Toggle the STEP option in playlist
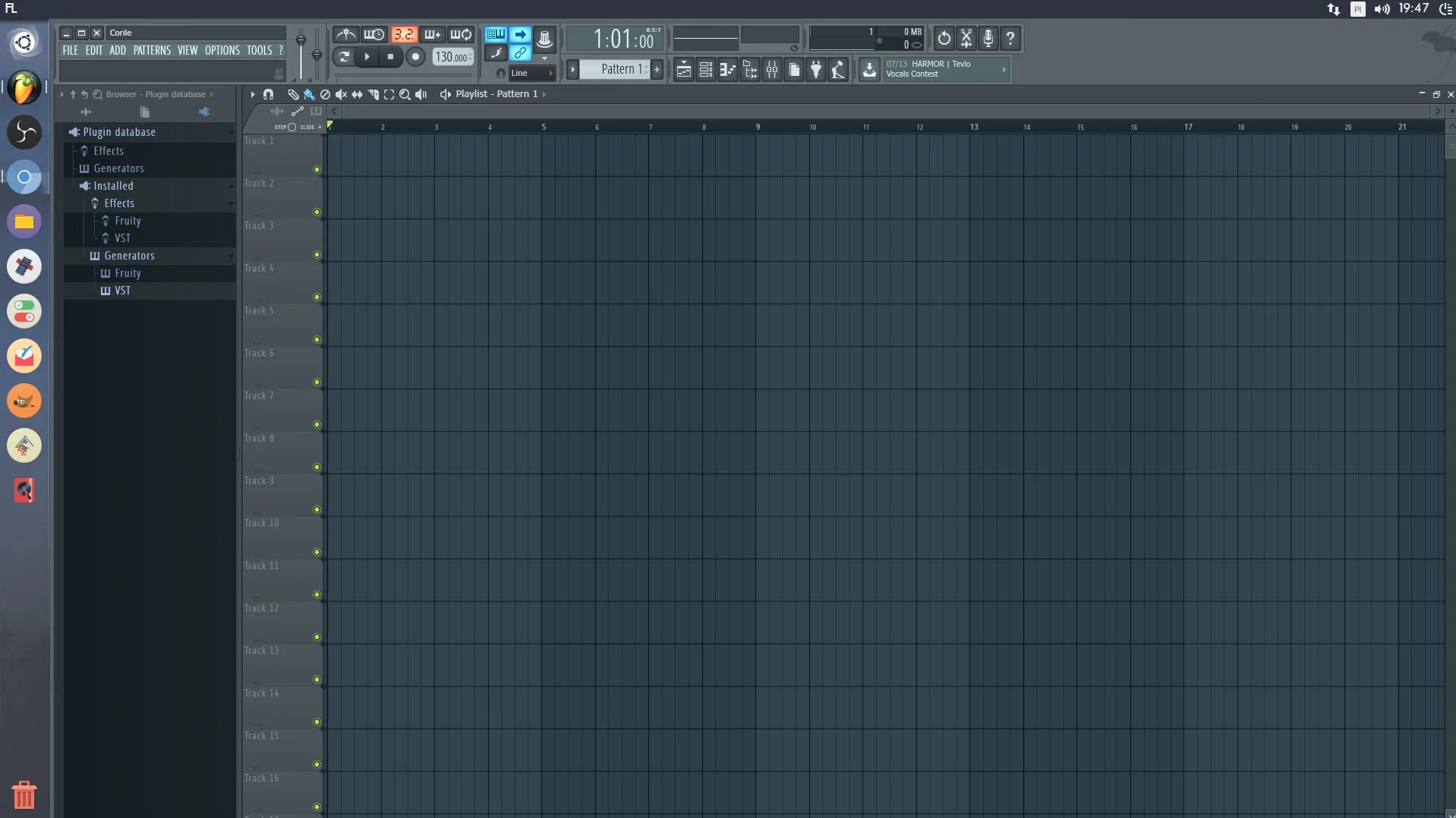 [285, 127]
